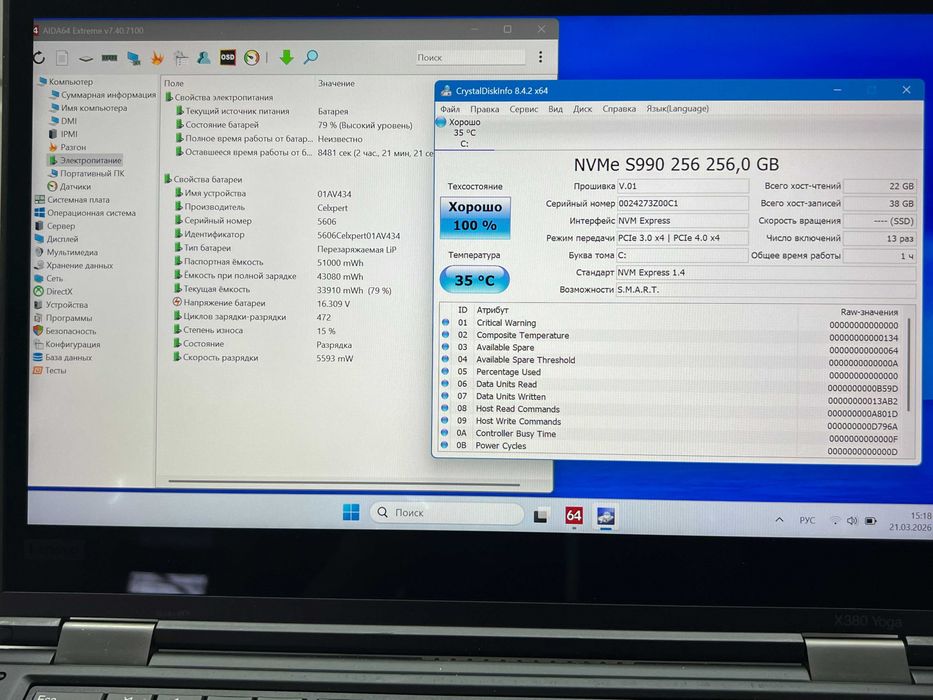Open AIDA64 user preferences person icon

(x=203, y=58)
